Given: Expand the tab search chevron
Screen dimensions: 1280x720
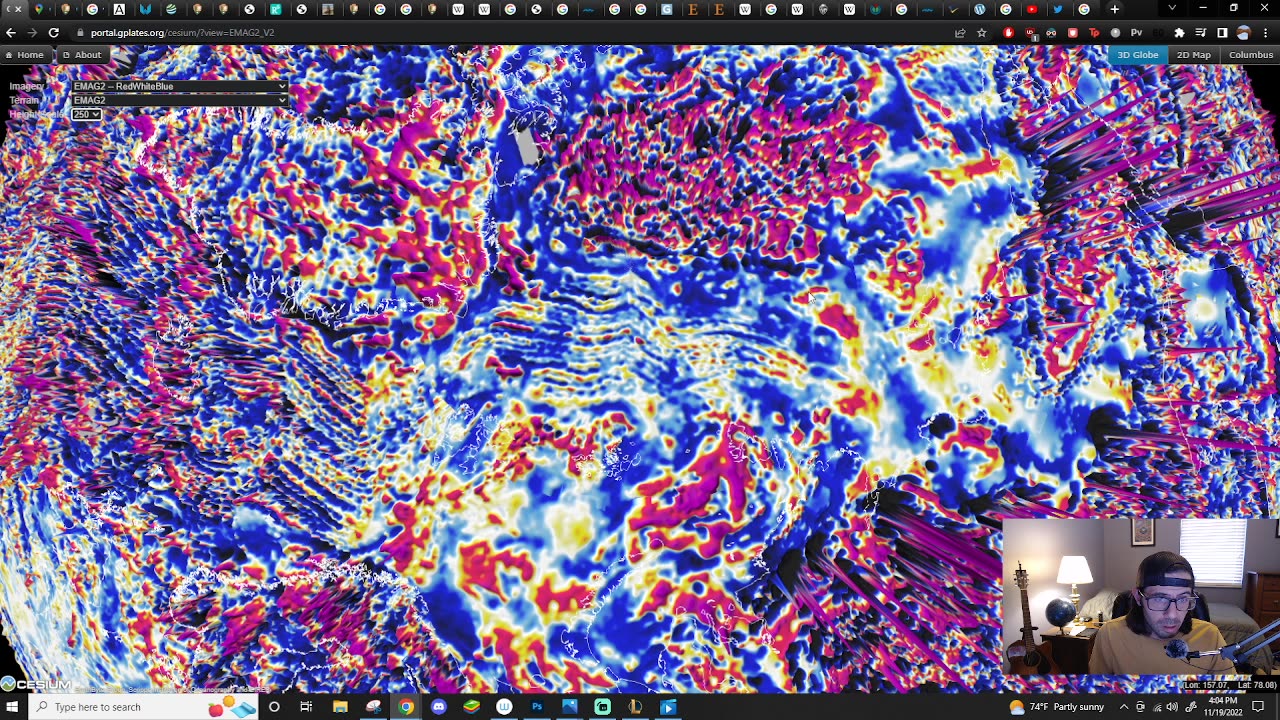Looking at the screenshot, I should [1172, 8].
